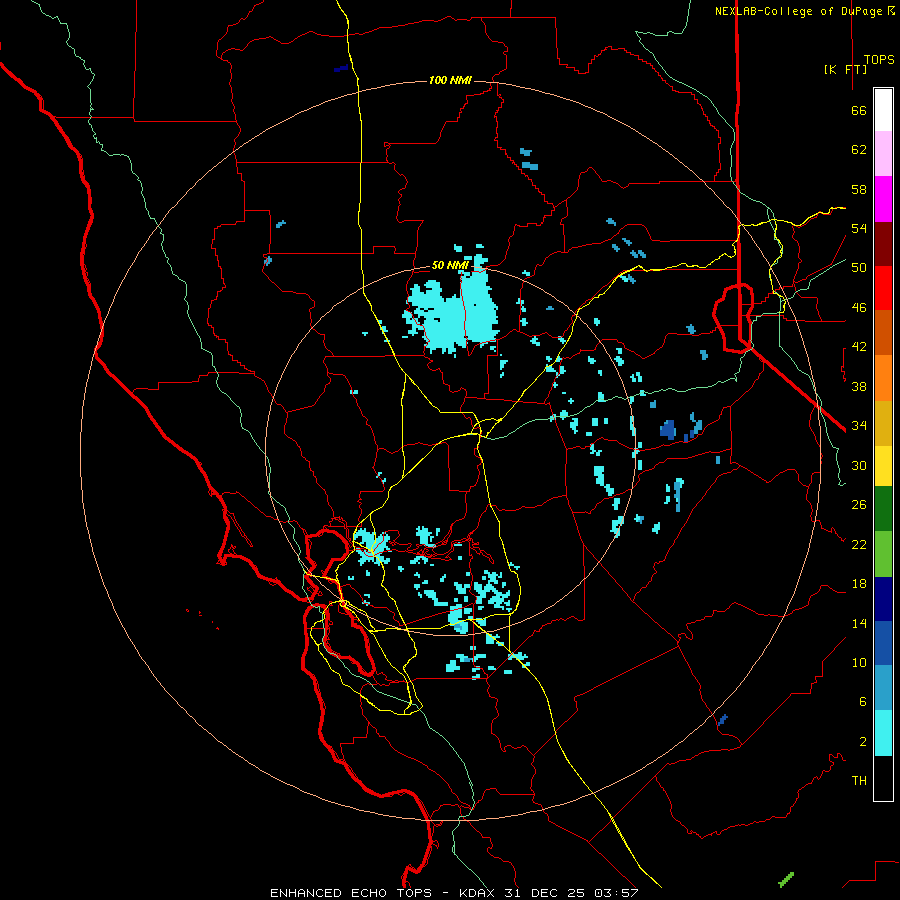Viewport: 900px width, 900px height.
Task: Click the legend value 22
Action: tap(859, 544)
